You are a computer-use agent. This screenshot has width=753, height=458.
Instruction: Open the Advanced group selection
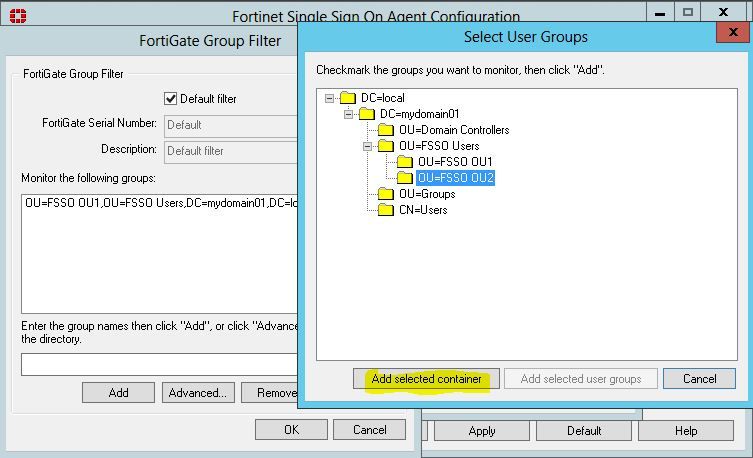197,393
